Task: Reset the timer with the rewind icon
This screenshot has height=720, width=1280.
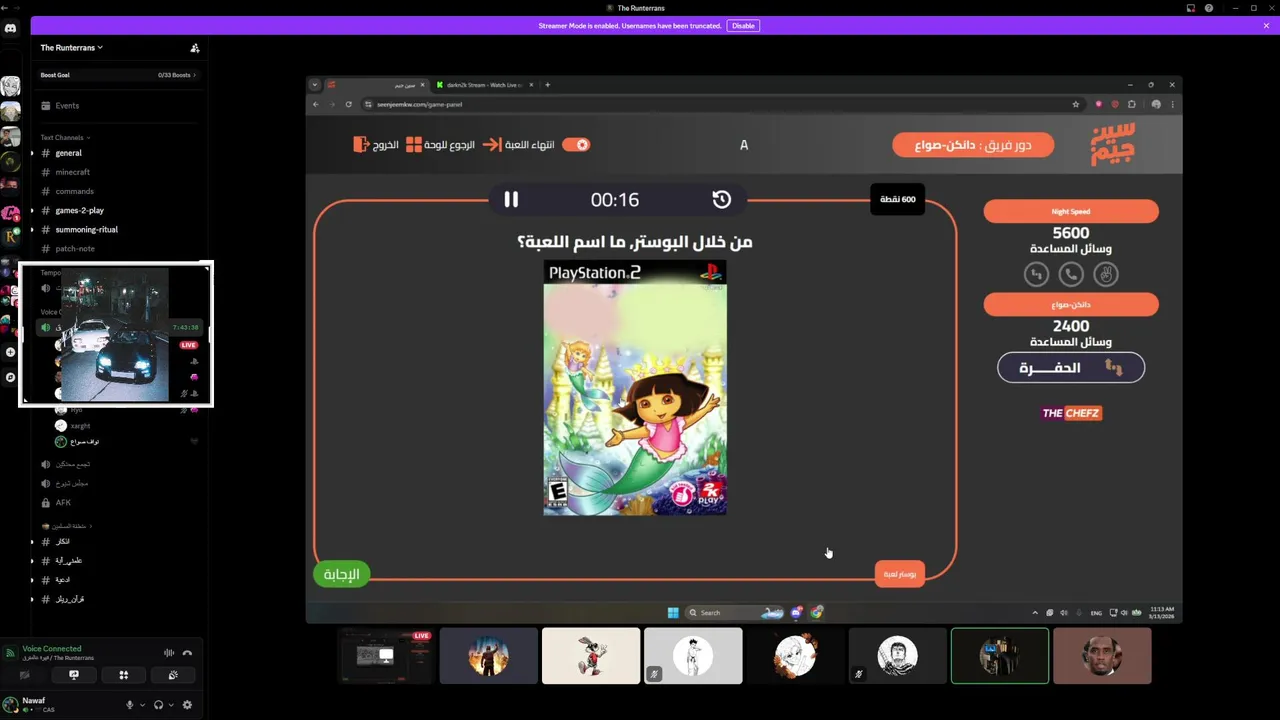Action: click(x=721, y=199)
